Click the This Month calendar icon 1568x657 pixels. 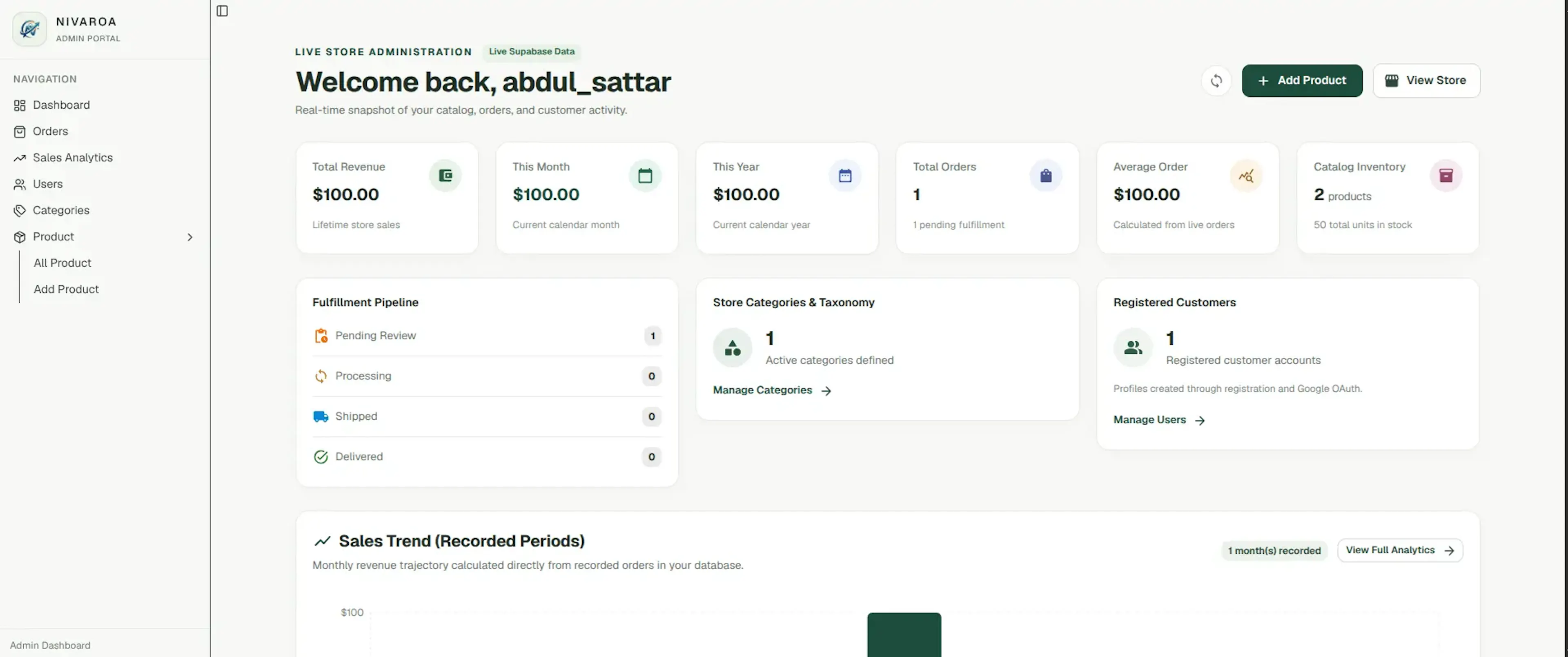645,175
